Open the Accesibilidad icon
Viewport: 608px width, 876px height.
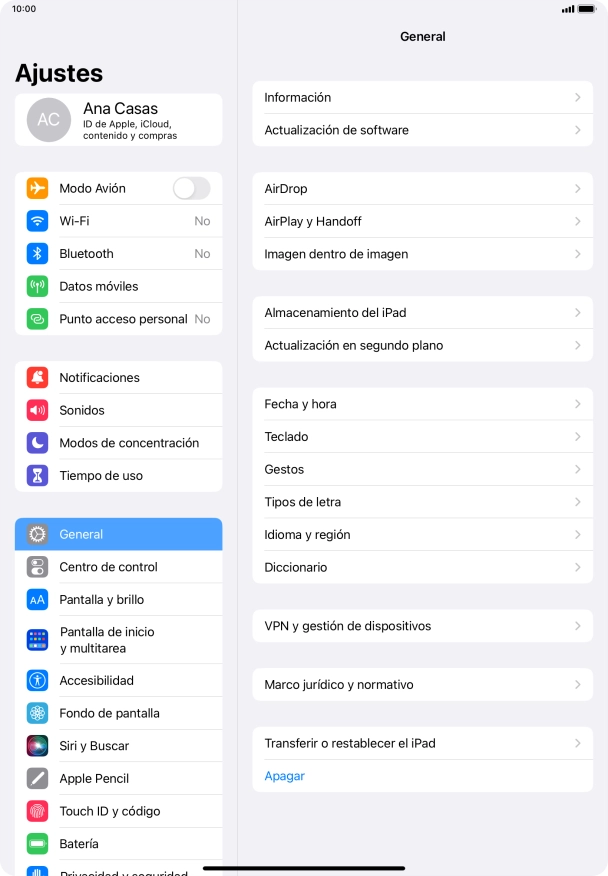pyautogui.click(x=37, y=680)
